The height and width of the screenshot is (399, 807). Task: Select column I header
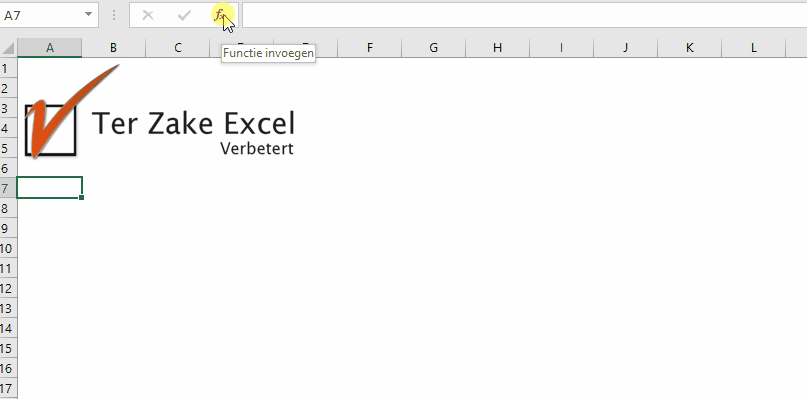coord(561,48)
